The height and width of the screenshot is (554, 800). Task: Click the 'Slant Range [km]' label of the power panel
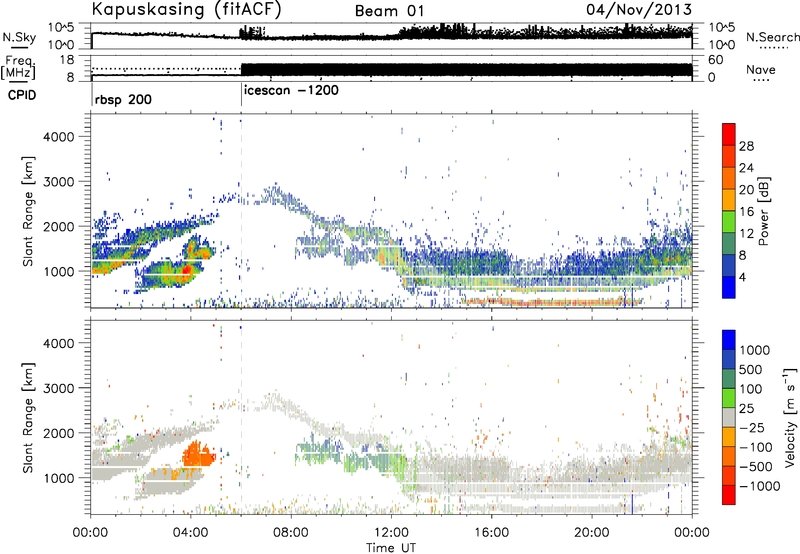(28, 211)
